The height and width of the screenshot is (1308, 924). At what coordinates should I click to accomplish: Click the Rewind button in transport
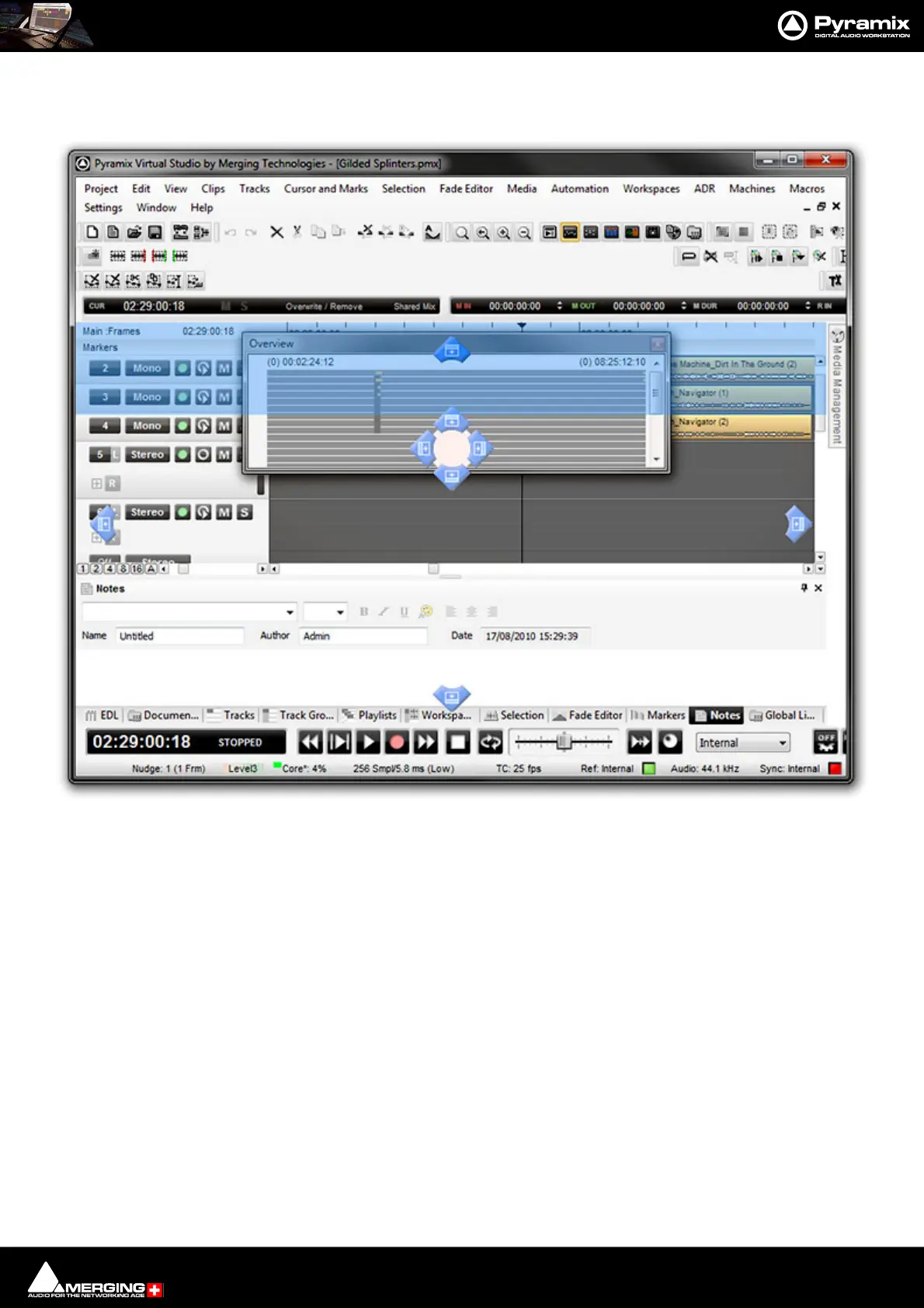pyautogui.click(x=310, y=742)
